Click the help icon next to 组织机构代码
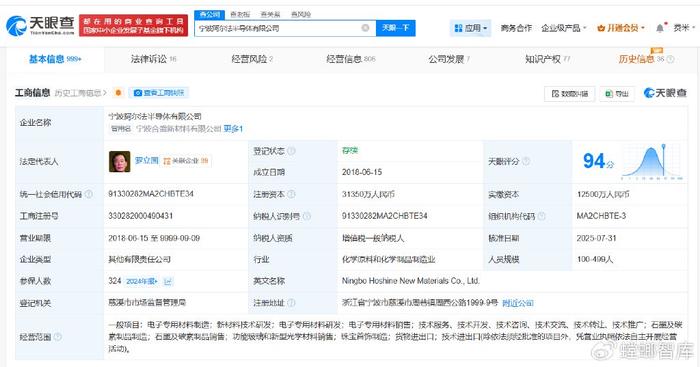This screenshot has width=700, height=367. pyautogui.click(x=542, y=216)
